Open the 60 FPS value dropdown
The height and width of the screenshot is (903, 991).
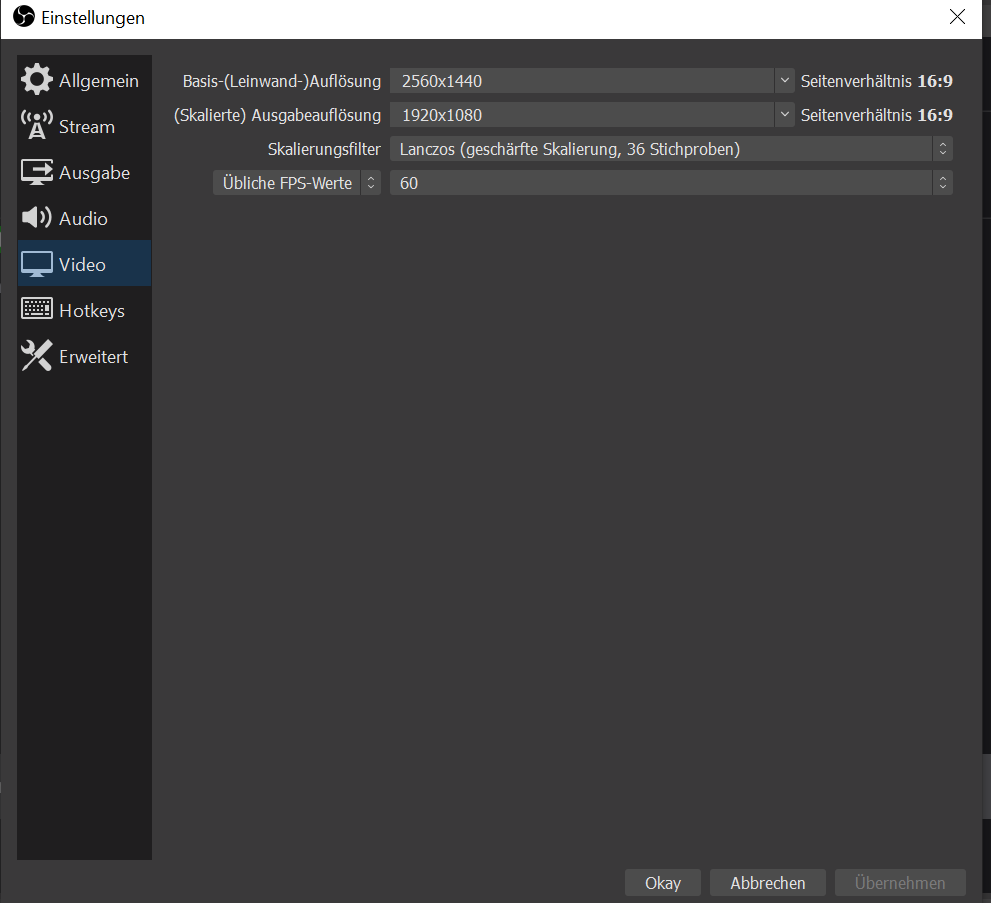(670, 183)
